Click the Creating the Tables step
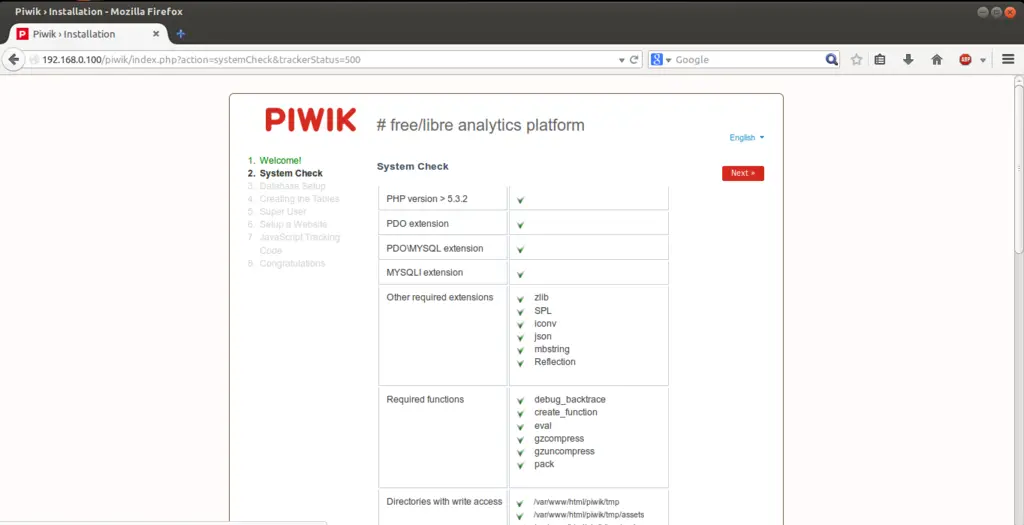The height and width of the screenshot is (525, 1024). tap(299, 199)
